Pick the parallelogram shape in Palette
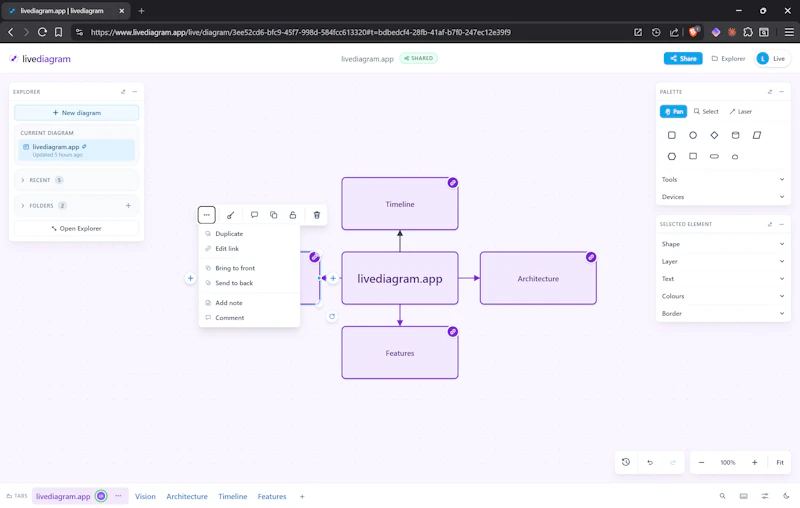 pos(757,135)
